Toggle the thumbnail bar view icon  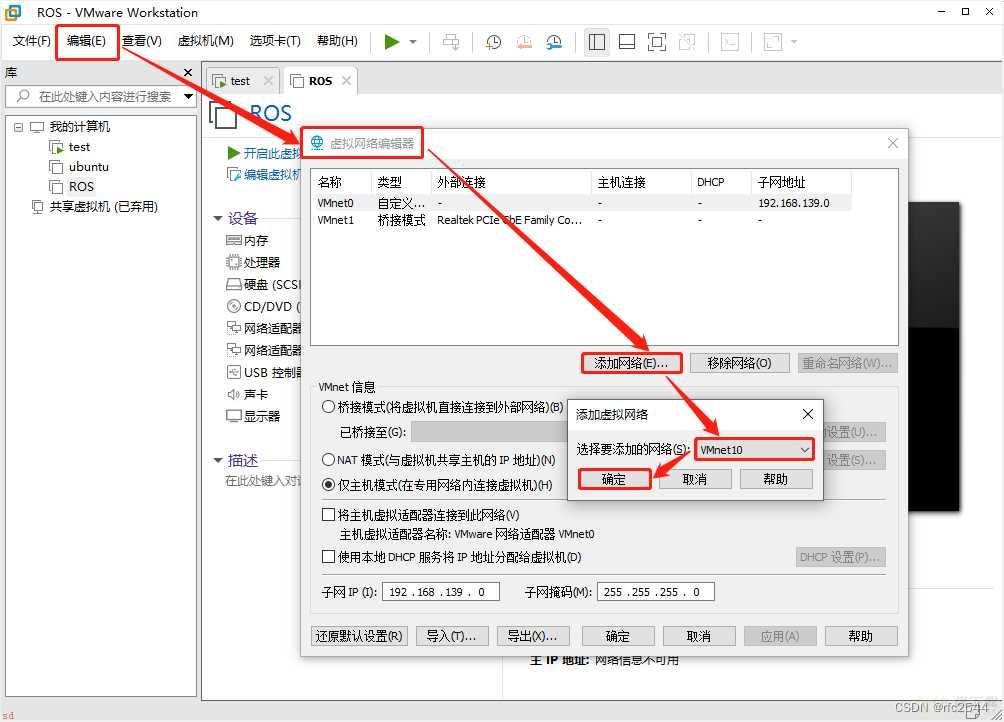pyautogui.click(x=627, y=42)
